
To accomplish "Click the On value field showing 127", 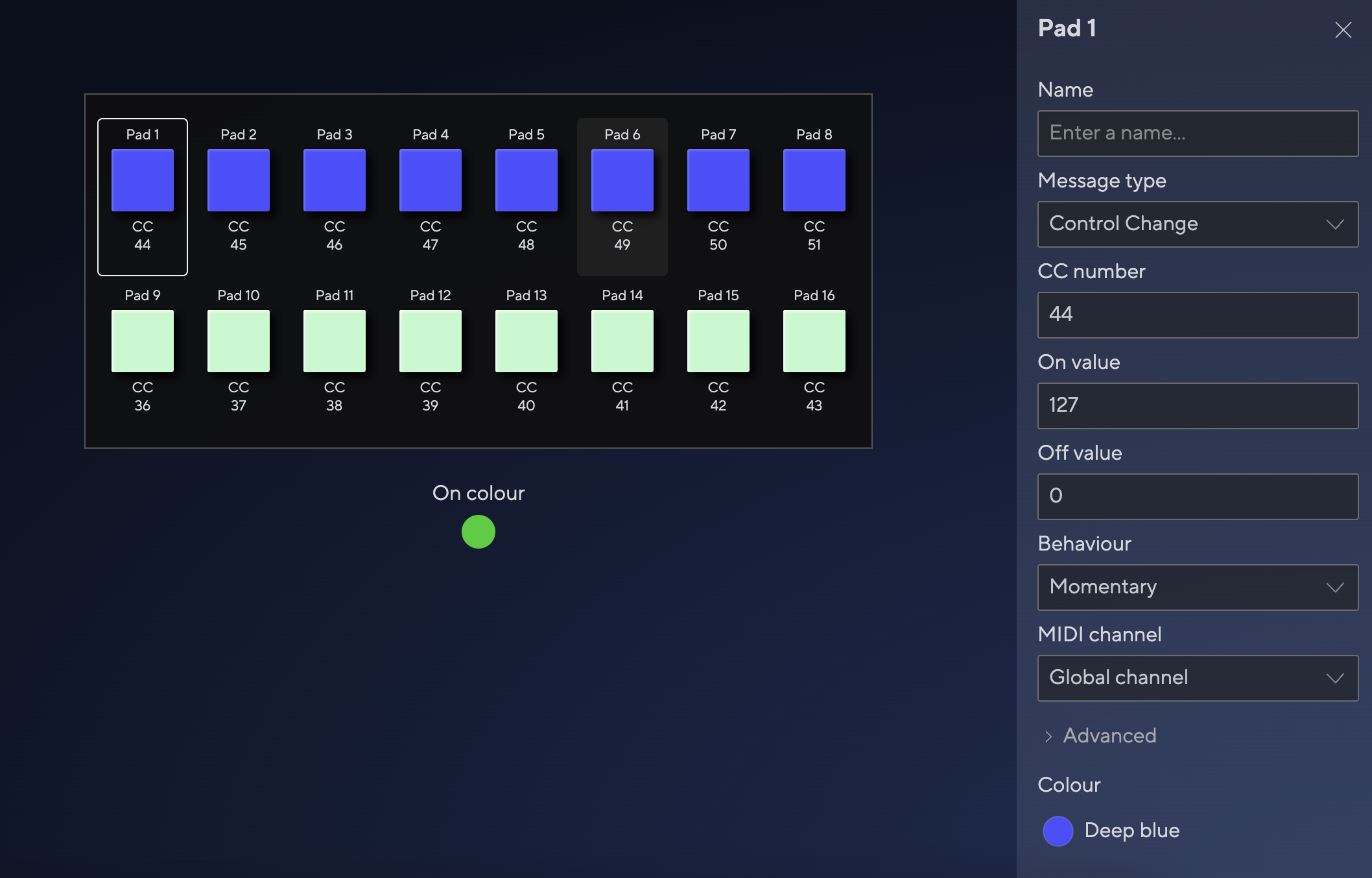I will coord(1198,406).
